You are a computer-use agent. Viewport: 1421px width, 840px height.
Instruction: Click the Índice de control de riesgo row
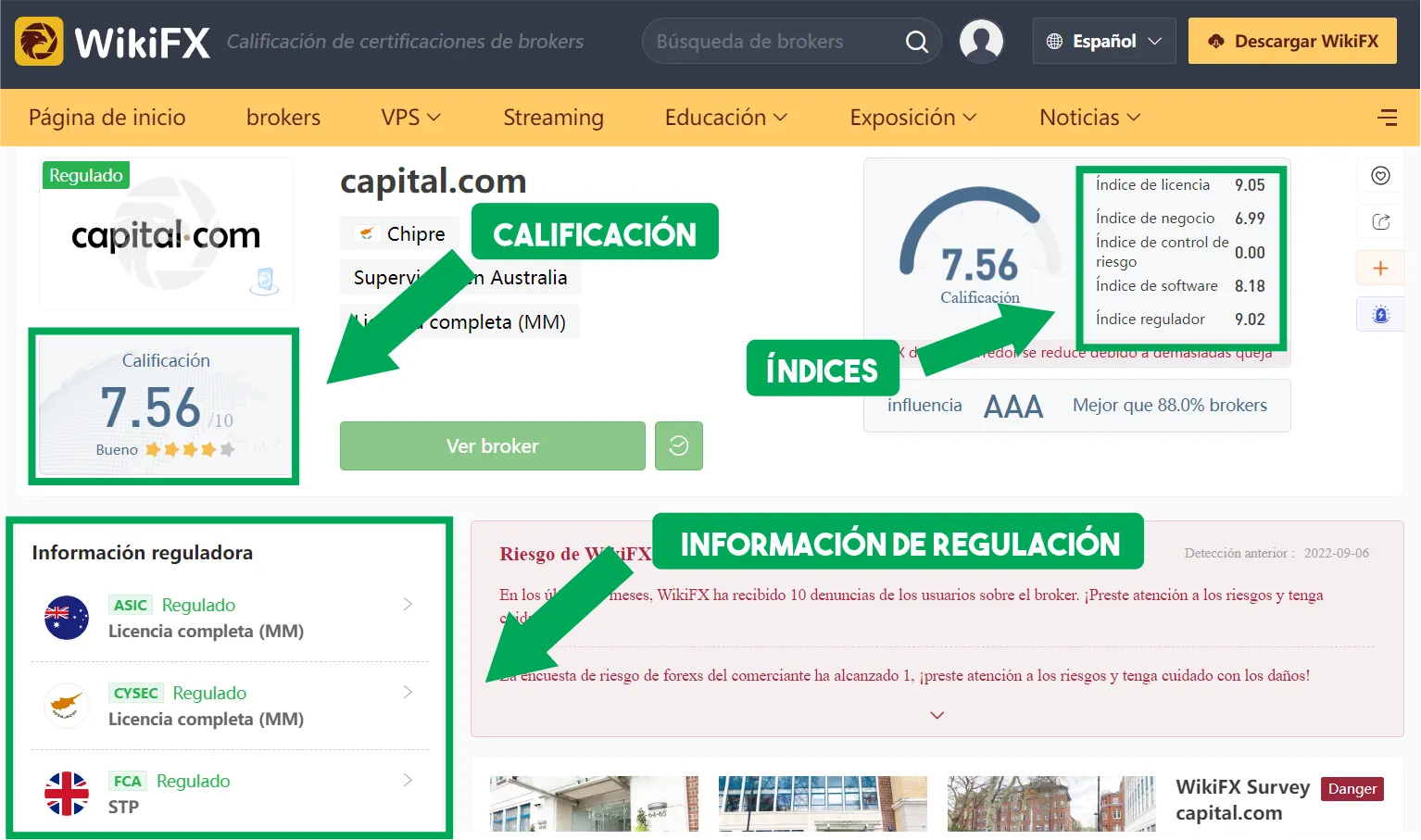pyautogui.click(x=1180, y=252)
